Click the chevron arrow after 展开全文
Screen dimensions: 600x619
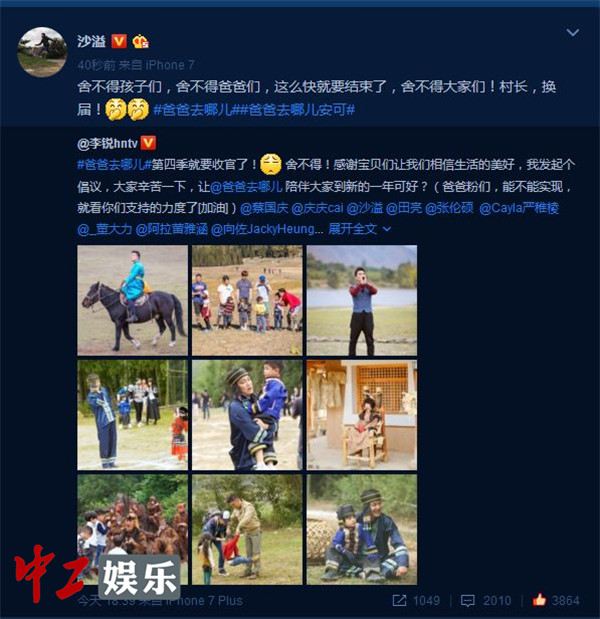(387, 229)
